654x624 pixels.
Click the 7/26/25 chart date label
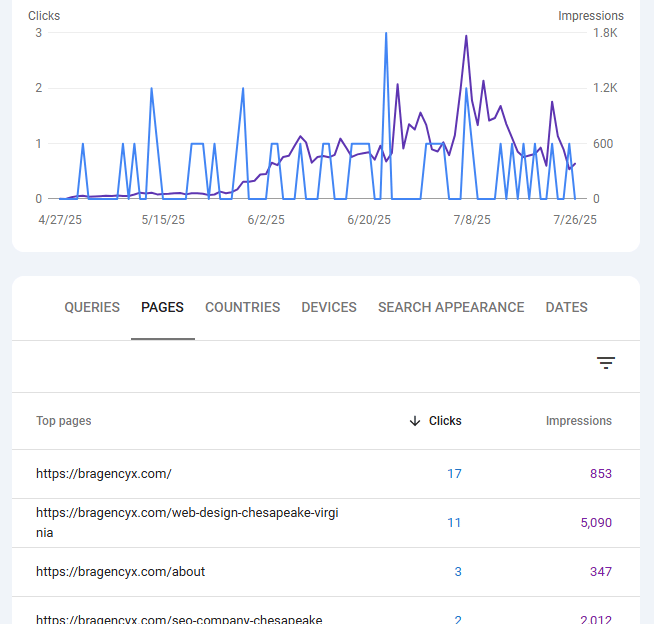click(575, 220)
